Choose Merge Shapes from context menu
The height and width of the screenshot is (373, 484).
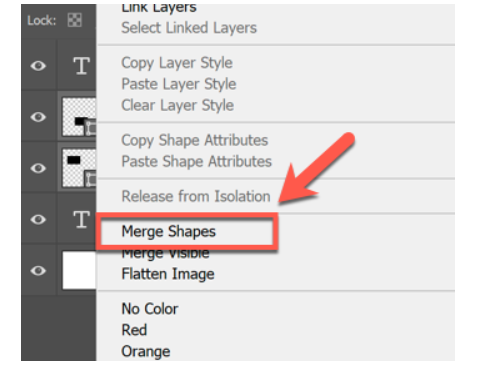tap(169, 231)
